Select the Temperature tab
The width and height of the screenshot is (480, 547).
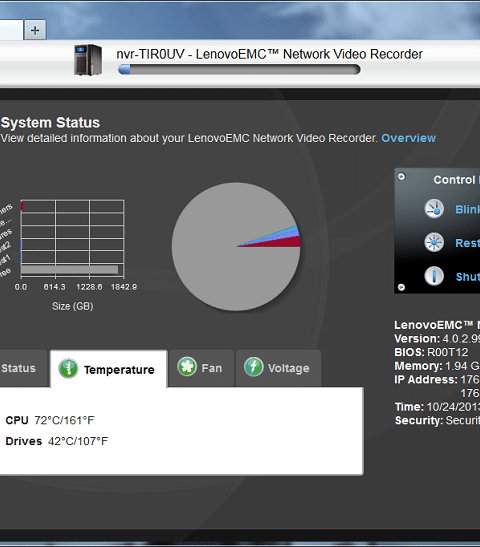tap(109, 369)
